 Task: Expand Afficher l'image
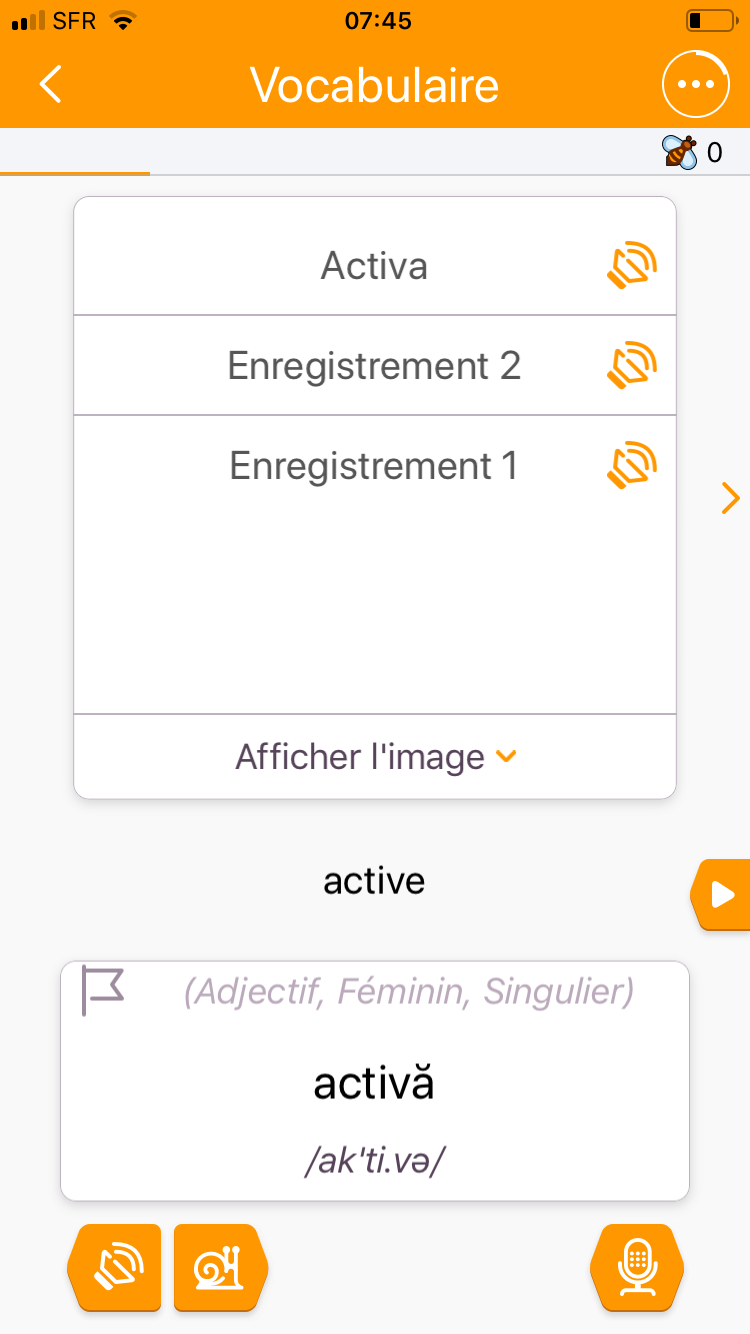[375, 757]
